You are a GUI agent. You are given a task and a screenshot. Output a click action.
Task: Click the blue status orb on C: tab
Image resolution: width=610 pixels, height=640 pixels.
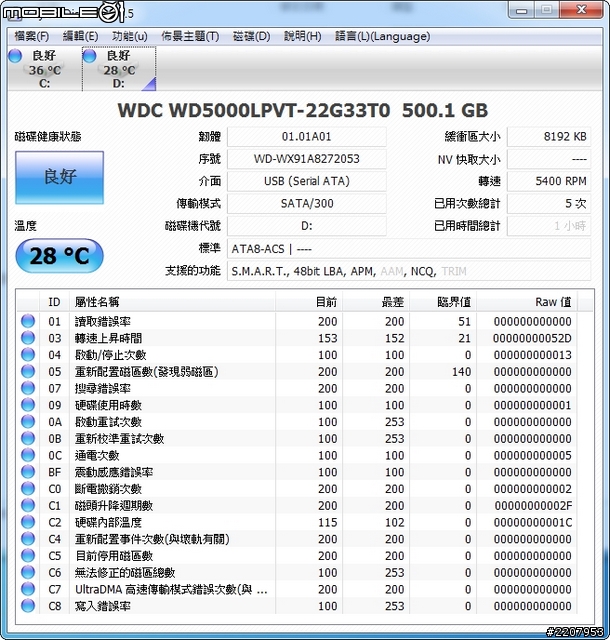15,56
